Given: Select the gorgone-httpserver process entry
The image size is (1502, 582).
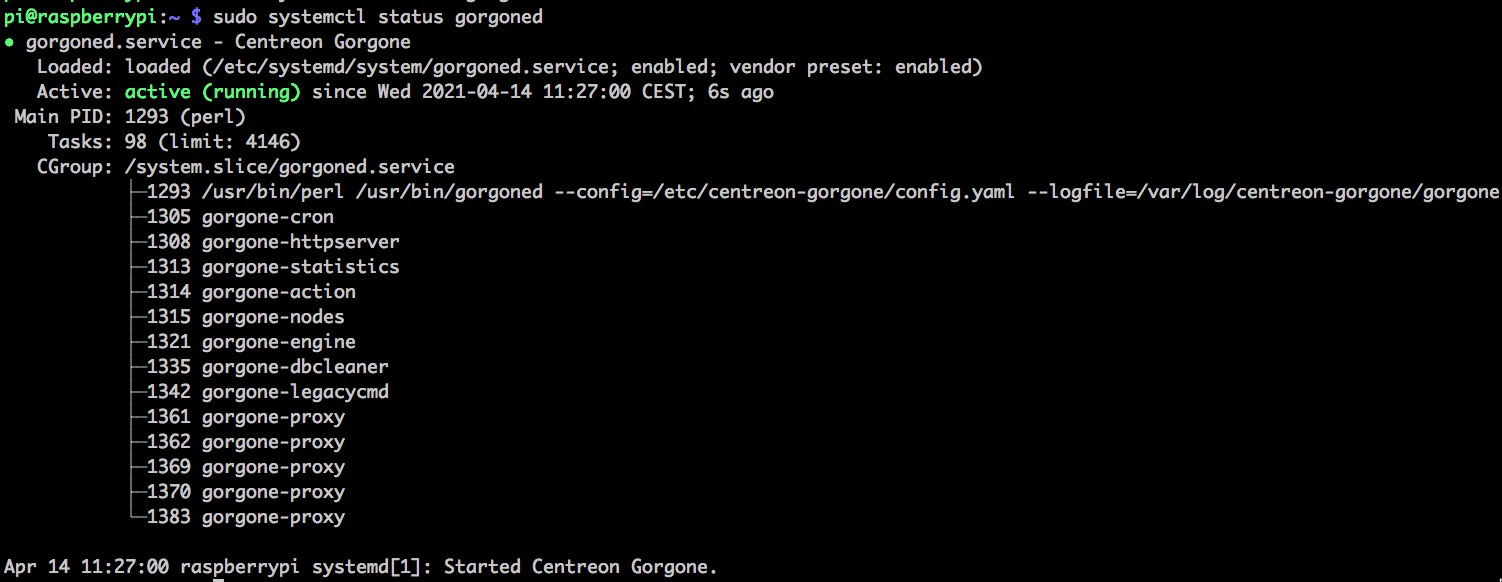Looking at the screenshot, I should [300, 242].
